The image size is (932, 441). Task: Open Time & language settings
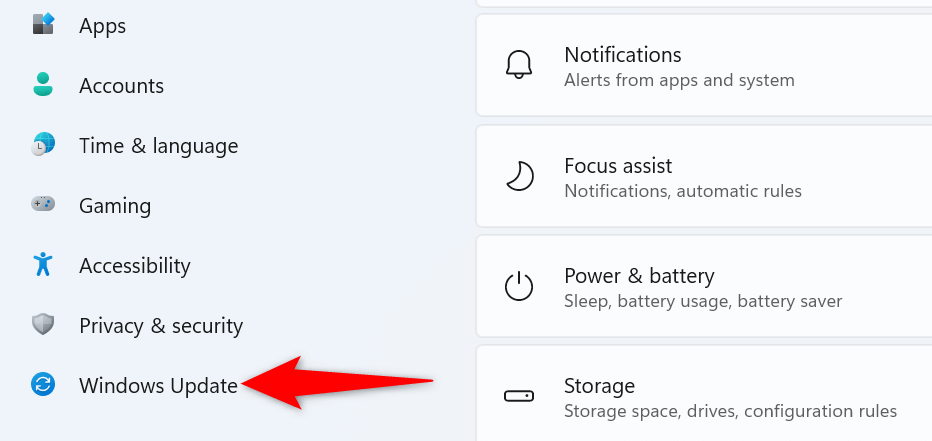point(158,145)
